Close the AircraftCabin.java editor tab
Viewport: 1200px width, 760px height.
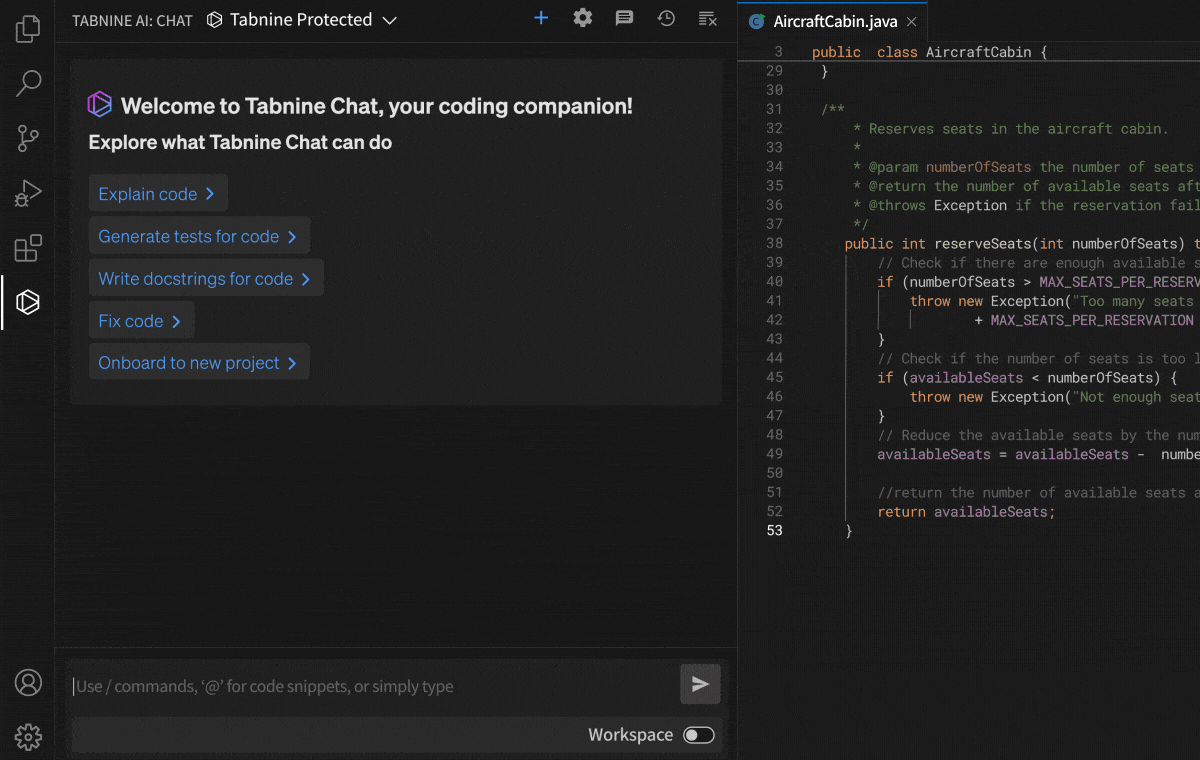(911, 21)
